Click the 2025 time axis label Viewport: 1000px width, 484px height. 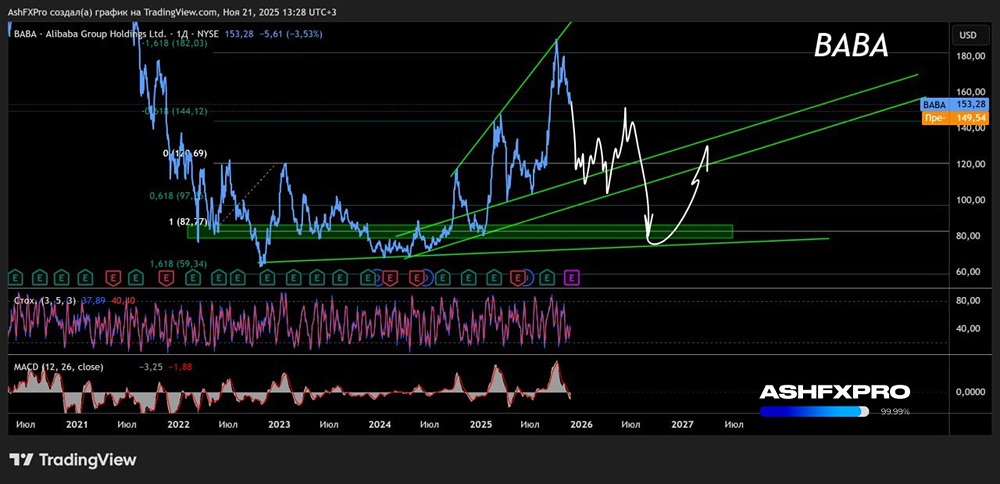tap(482, 424)
